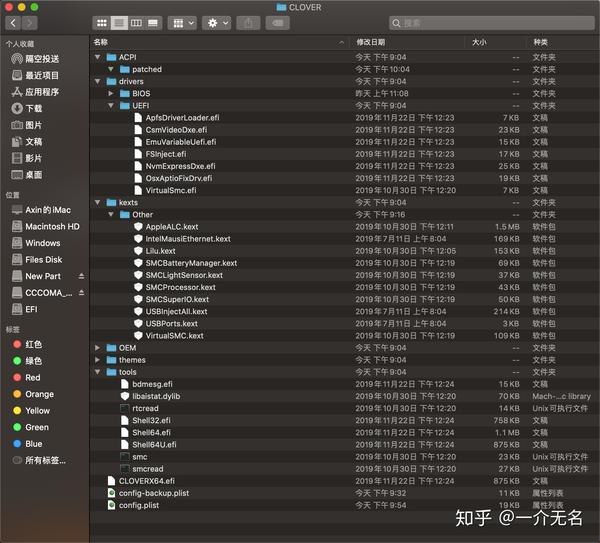Screen dimensions: 600x543
Task: Open the Windows volume
Action: (x=36, y=243)
